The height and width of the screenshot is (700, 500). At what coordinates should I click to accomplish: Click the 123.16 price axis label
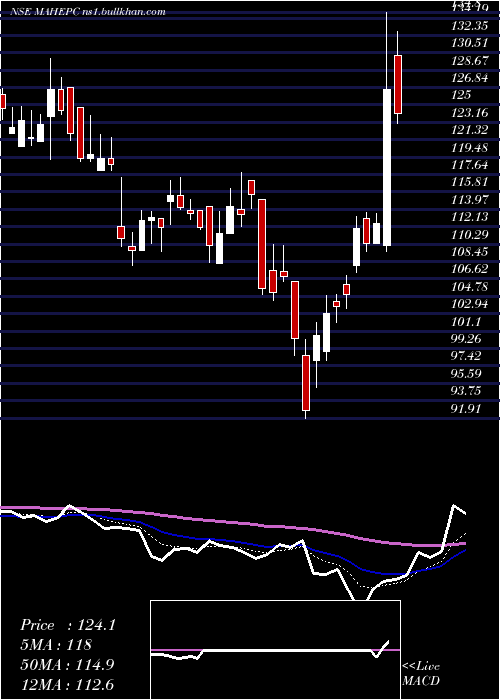coord(469,112)
